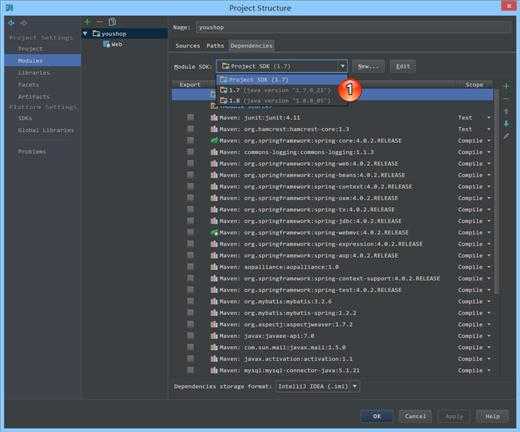This screenshot has width=520, height=432.
Task: Click the hamcrest-core library icon
Action: (x=214, y=129)
